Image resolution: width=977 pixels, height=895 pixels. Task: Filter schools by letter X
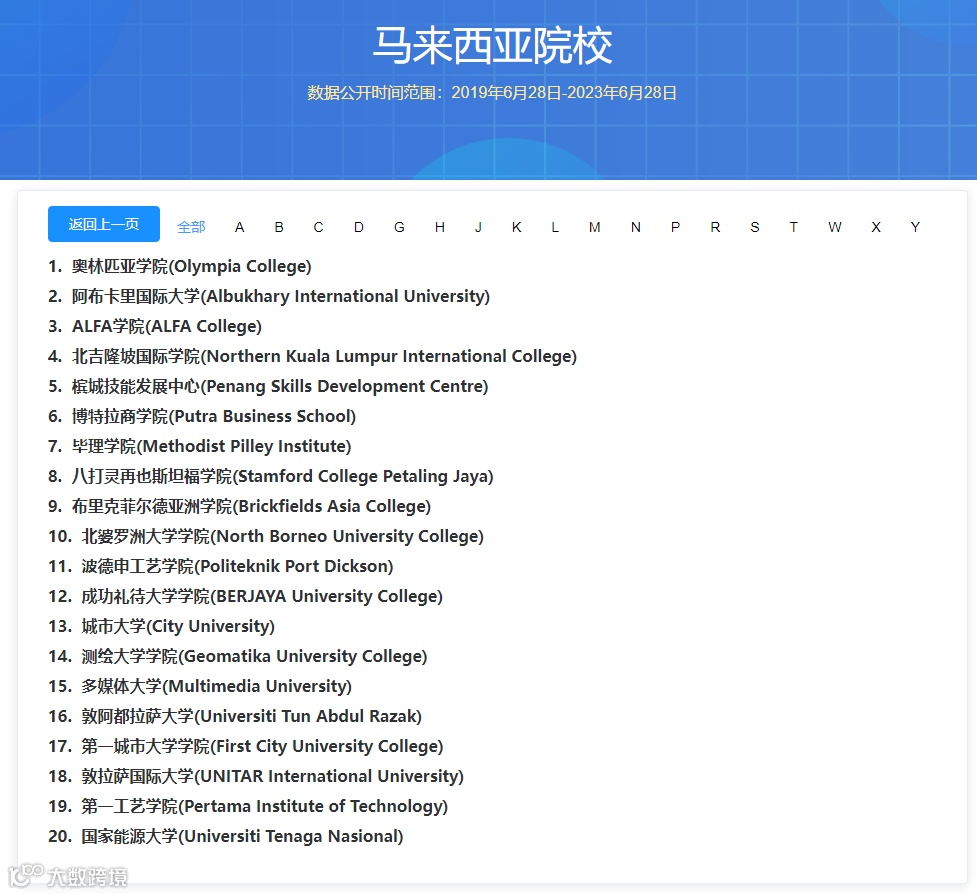(x=876, y=227)
